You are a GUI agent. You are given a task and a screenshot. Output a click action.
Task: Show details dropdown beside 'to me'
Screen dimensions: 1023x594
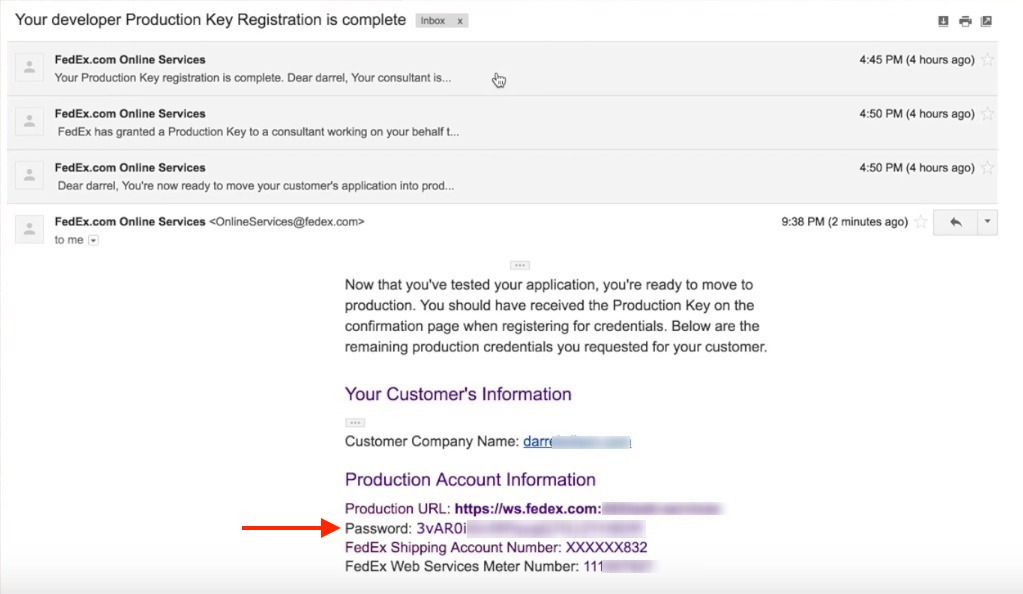(x=93, y=240)
